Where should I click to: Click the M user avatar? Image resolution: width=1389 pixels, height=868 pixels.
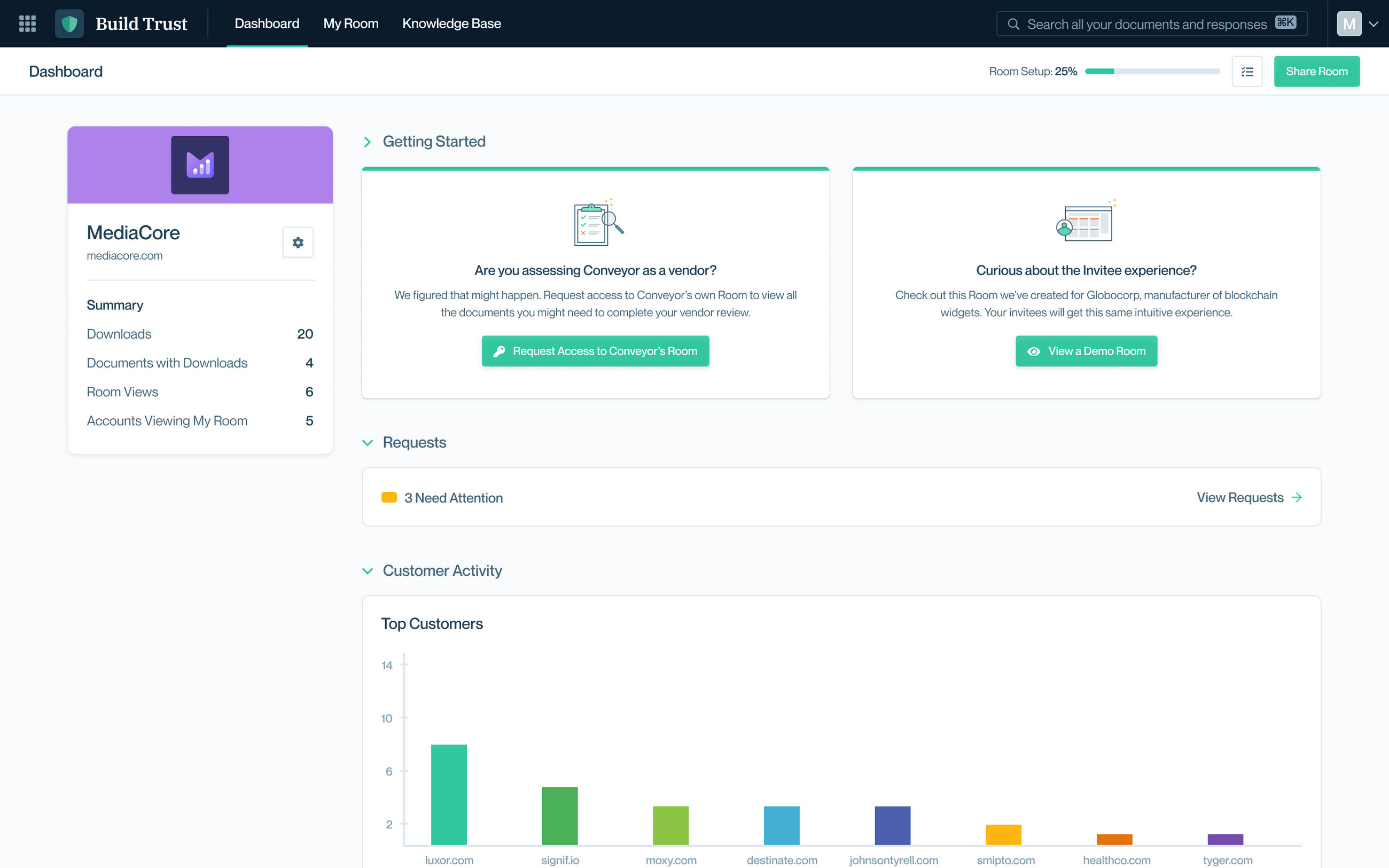(x=1348, y=24)
